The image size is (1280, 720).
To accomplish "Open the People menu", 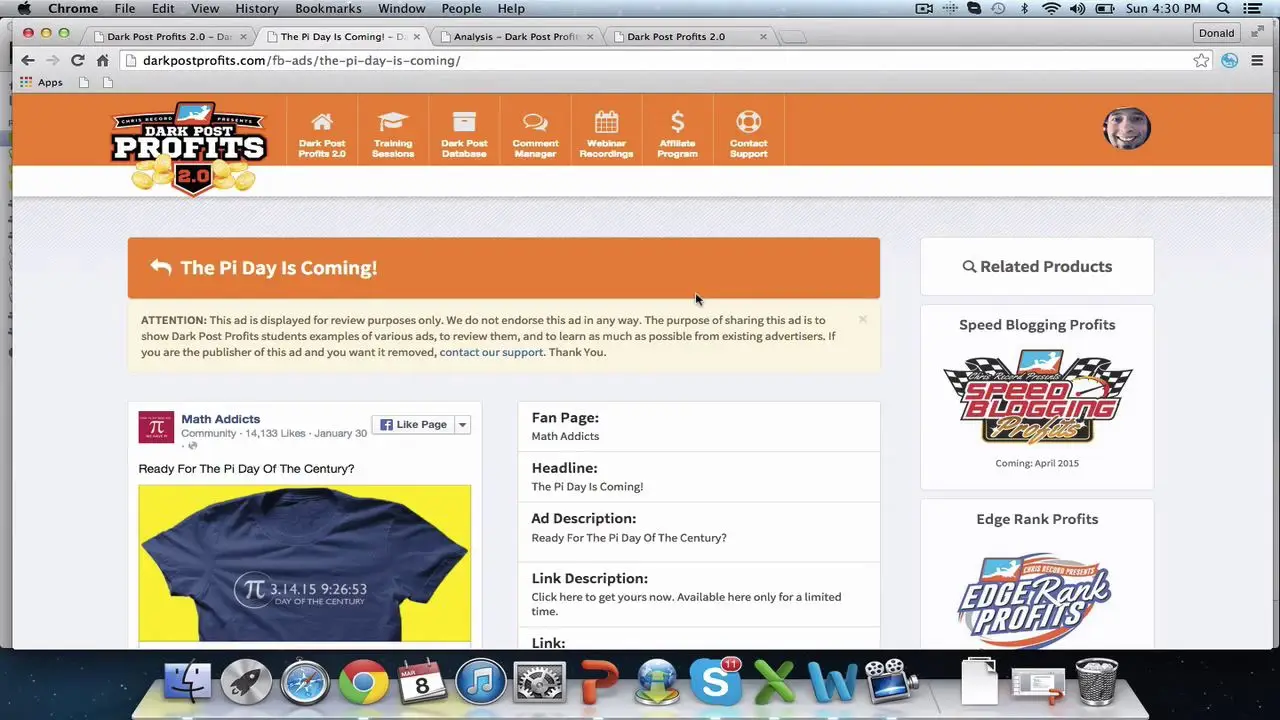I will point(461,9).
